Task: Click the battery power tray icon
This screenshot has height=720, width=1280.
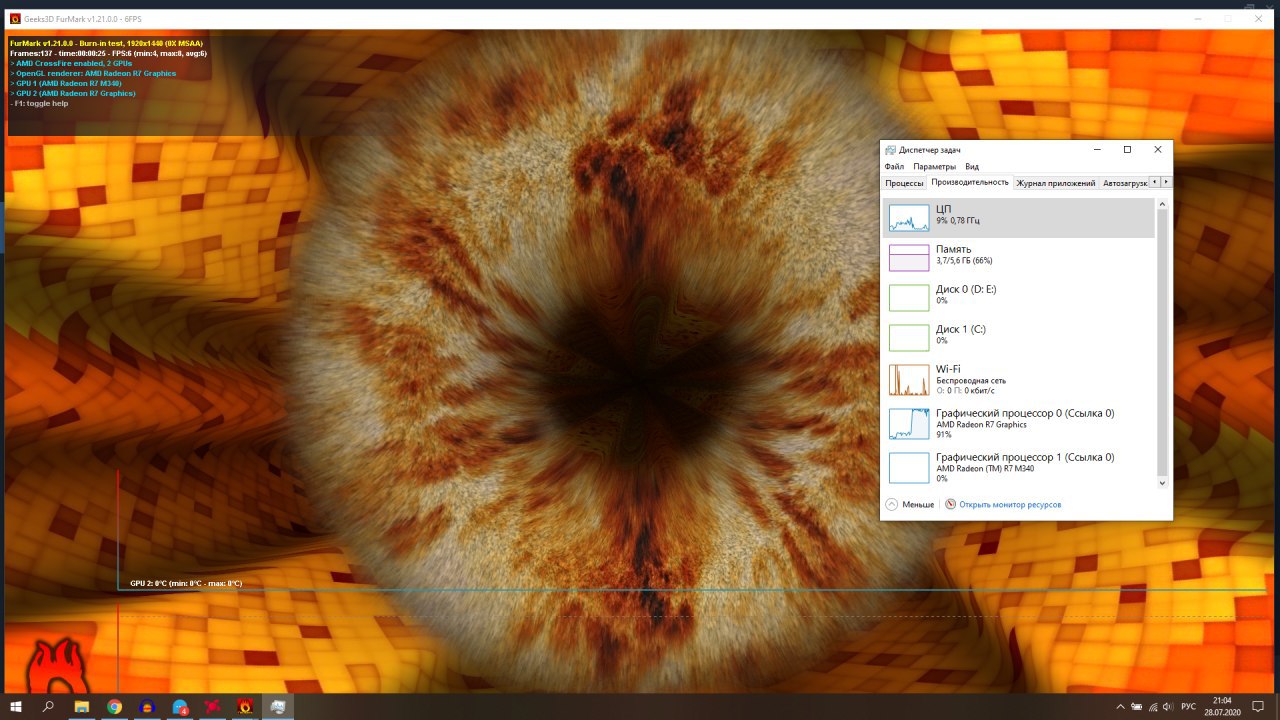Action: click(x=1136, y=706)
